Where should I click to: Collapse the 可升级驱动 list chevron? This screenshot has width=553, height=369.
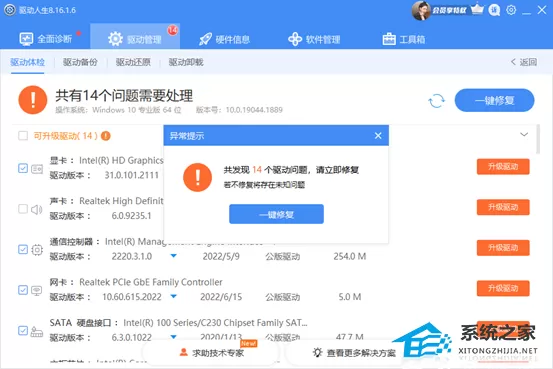tap(524, 134)
